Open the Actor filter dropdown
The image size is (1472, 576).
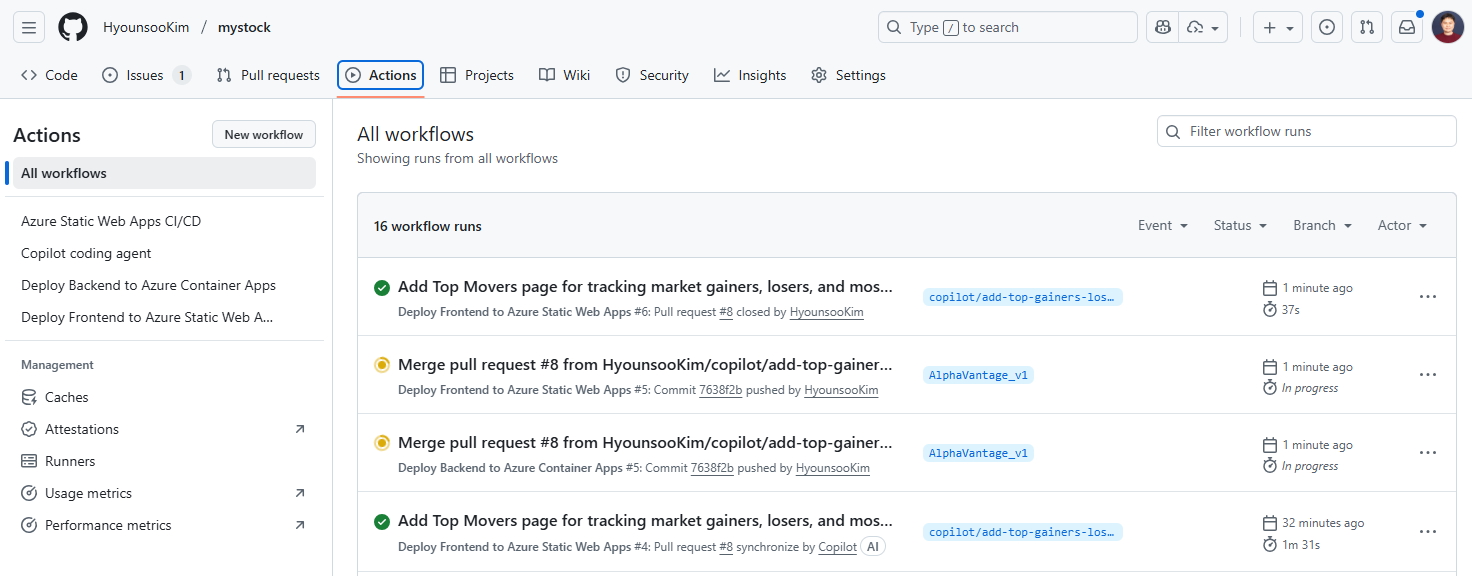pyautogui.click(x=1402, y=226)
